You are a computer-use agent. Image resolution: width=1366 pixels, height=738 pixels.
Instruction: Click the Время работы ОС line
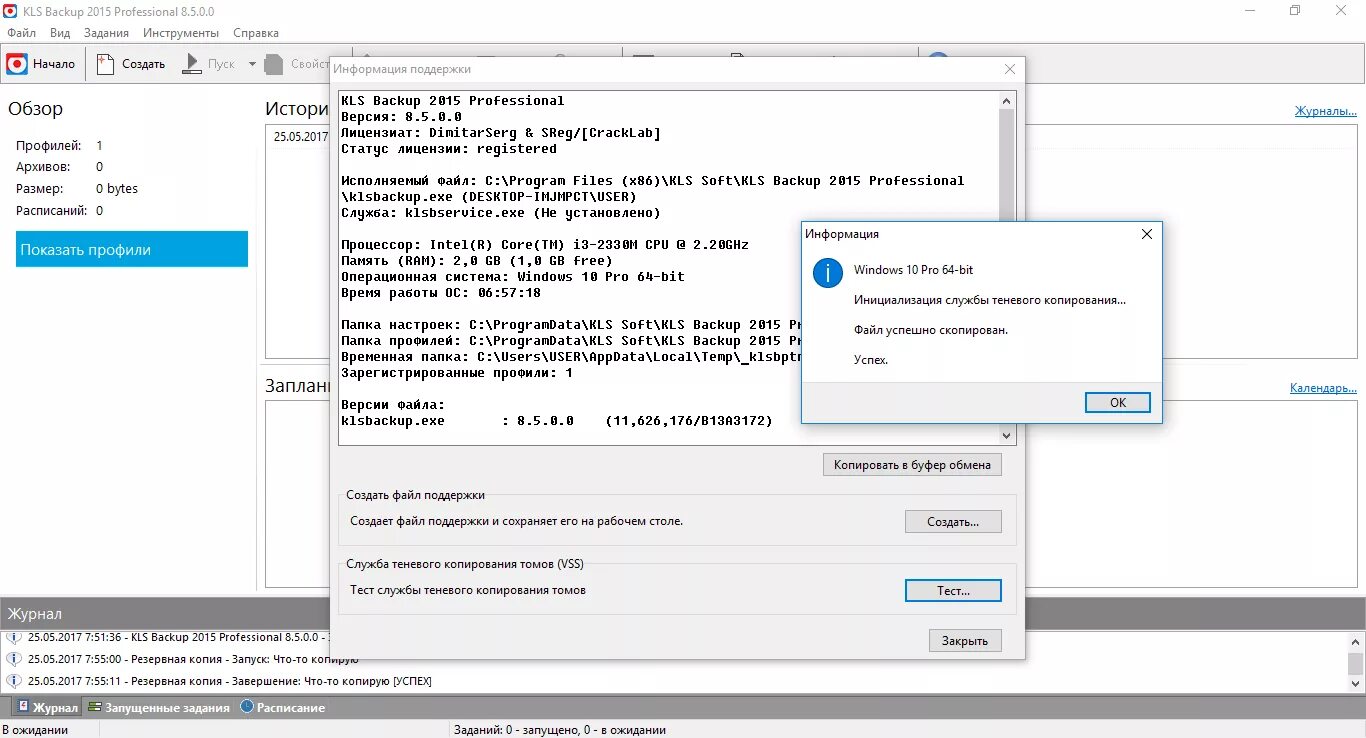click(441, 293)
